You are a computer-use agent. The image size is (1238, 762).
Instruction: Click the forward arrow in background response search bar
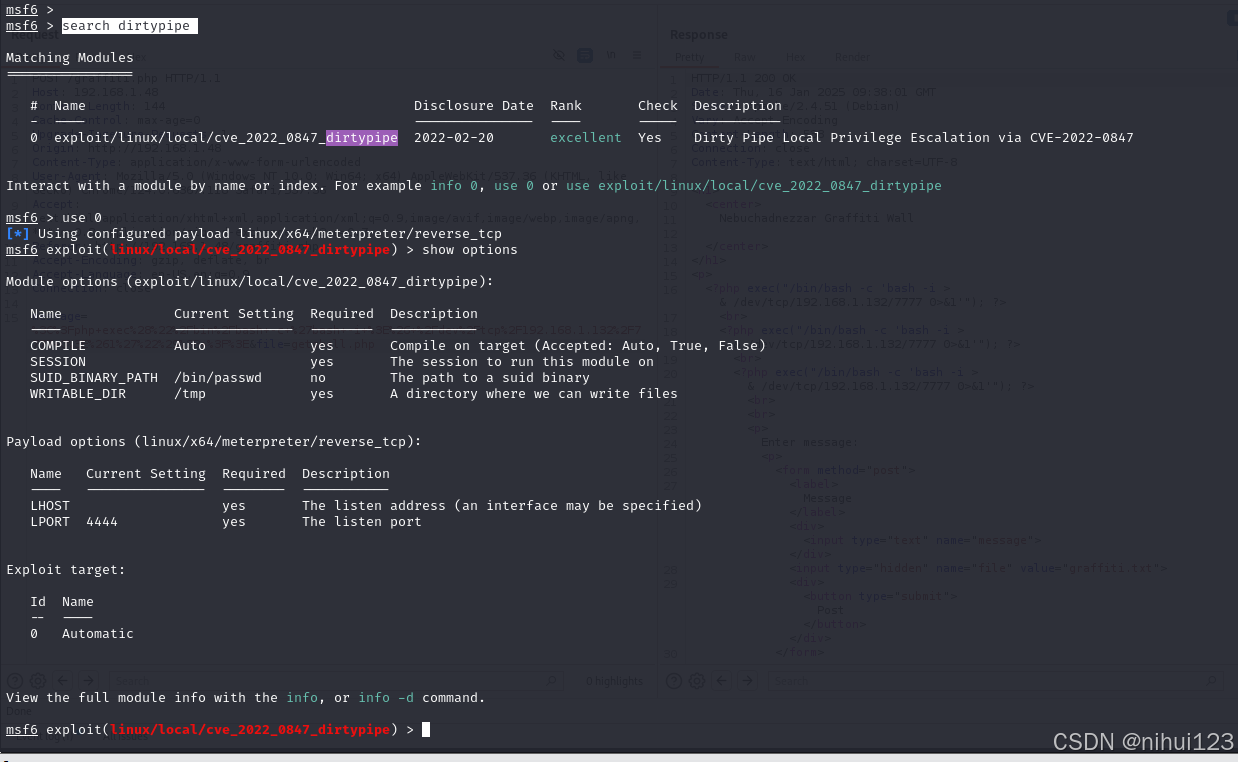pyautogui.click(x=749, y=681)
